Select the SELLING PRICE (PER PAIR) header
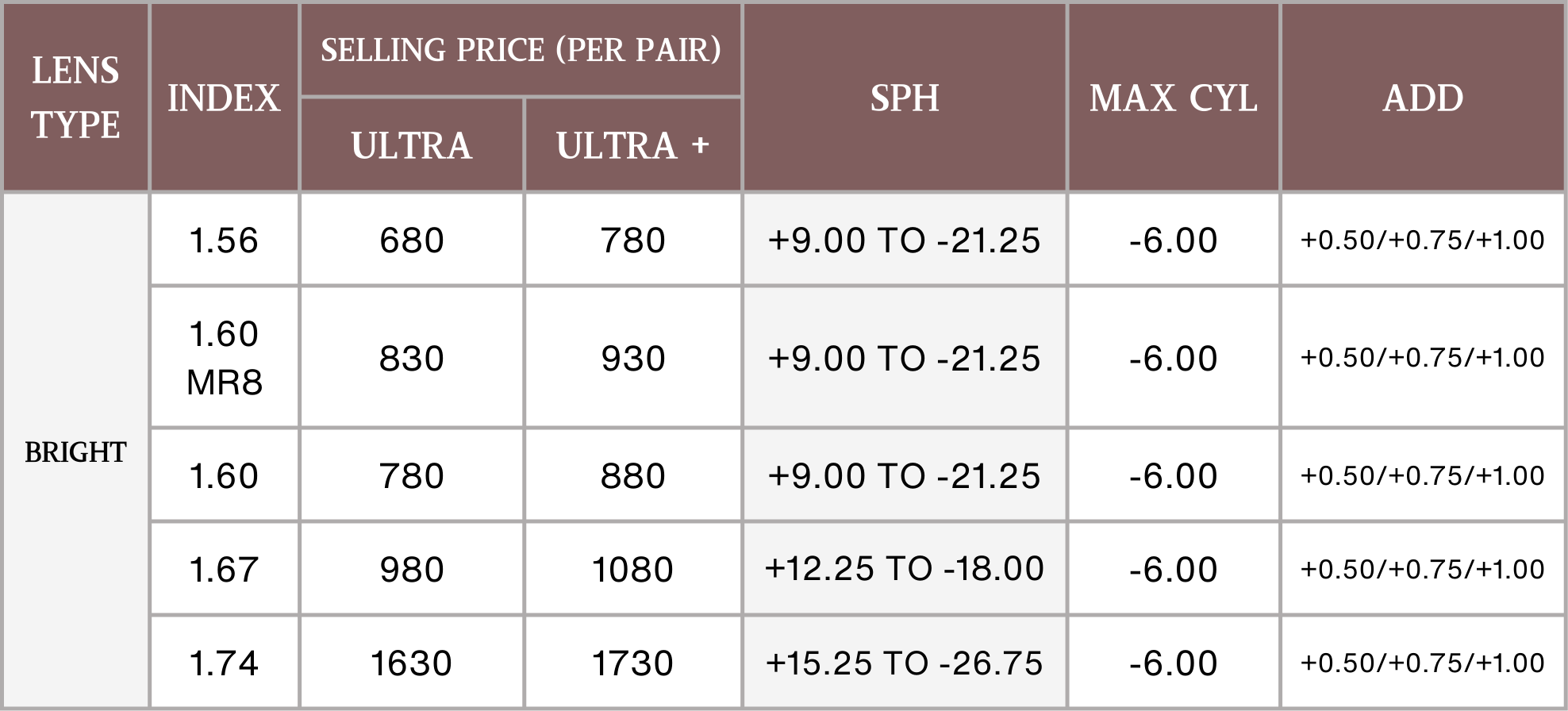This screenshot has width=1568, height=711. pos(521,50)
